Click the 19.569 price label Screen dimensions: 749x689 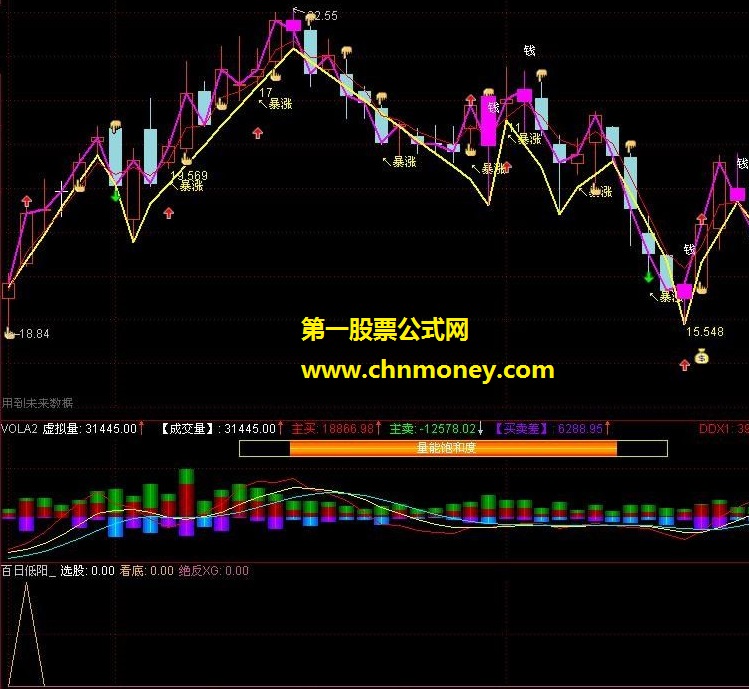tap(190, 175)
